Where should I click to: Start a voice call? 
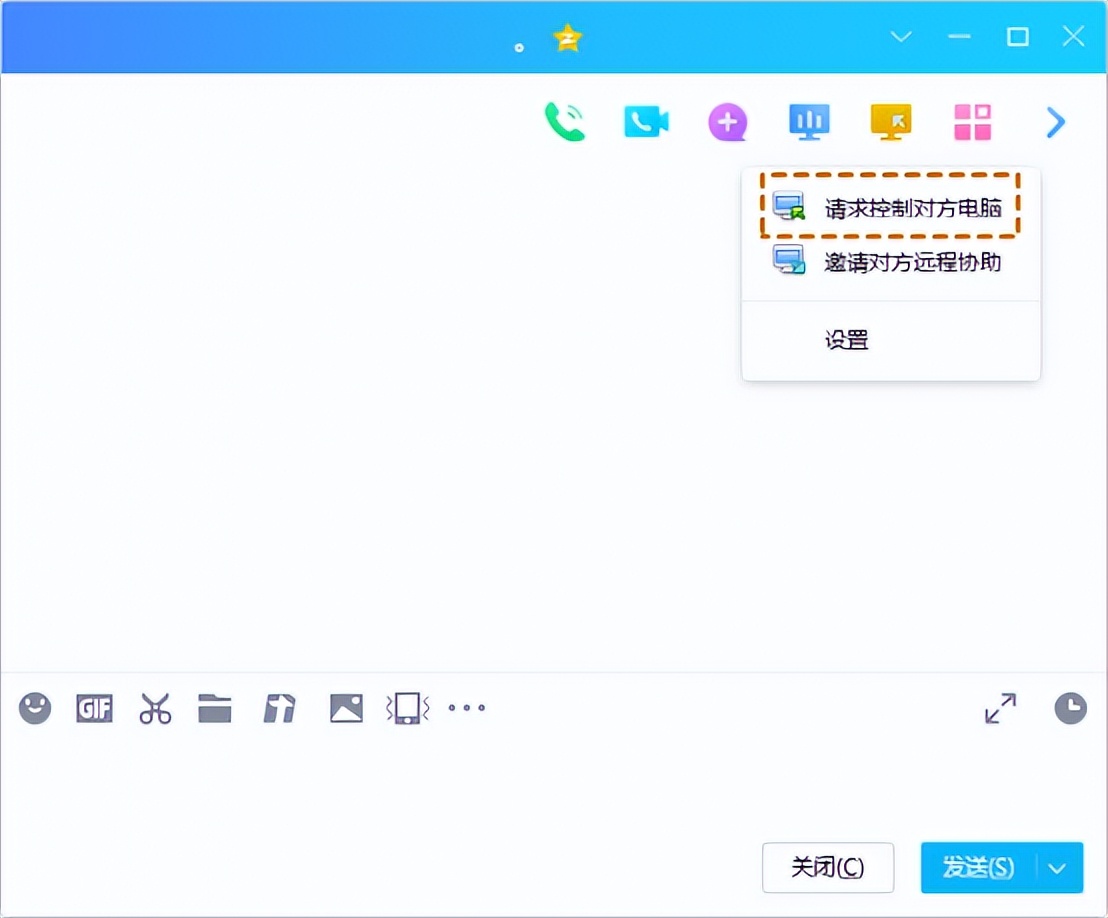565,122
